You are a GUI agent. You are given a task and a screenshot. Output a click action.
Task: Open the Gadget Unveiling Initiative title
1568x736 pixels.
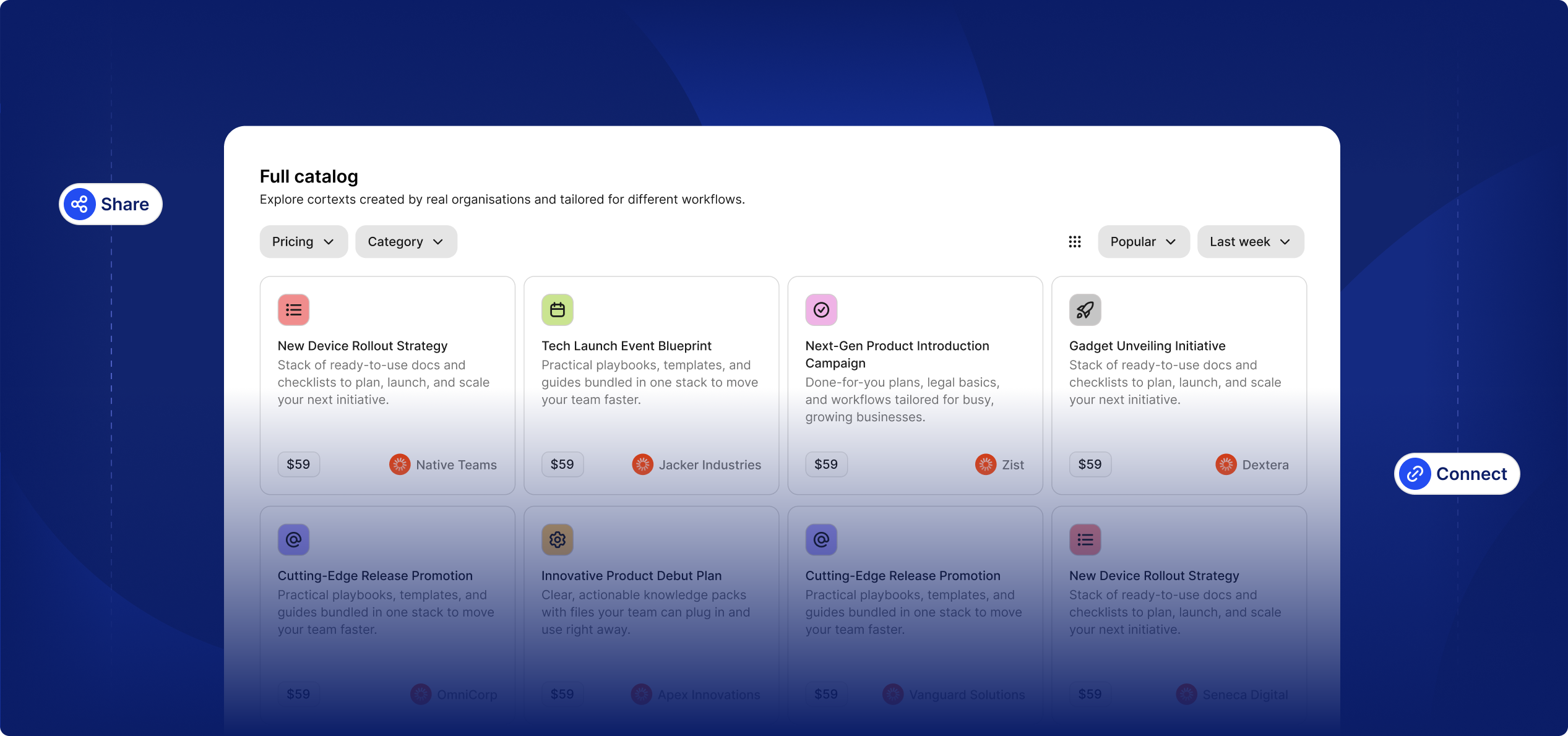1147,346
